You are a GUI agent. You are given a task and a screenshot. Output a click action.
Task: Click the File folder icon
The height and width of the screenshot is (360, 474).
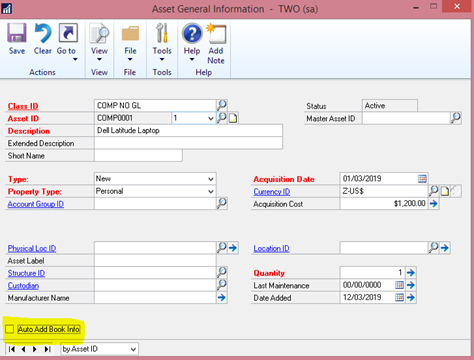130,34
